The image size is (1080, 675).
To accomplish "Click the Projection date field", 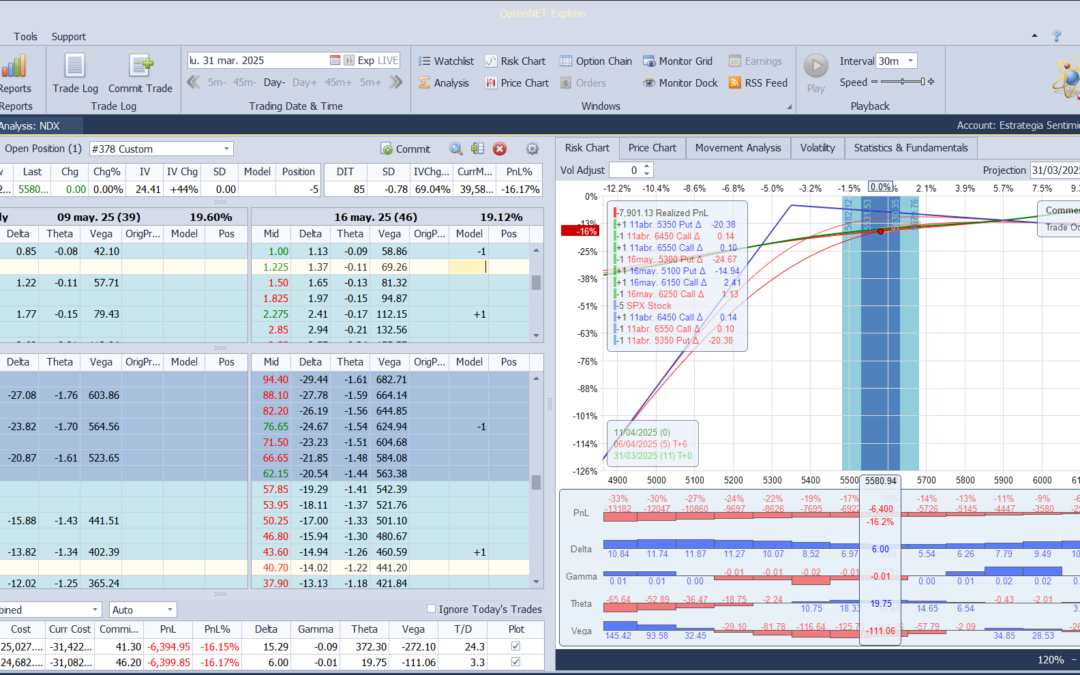I will 1055,170.
